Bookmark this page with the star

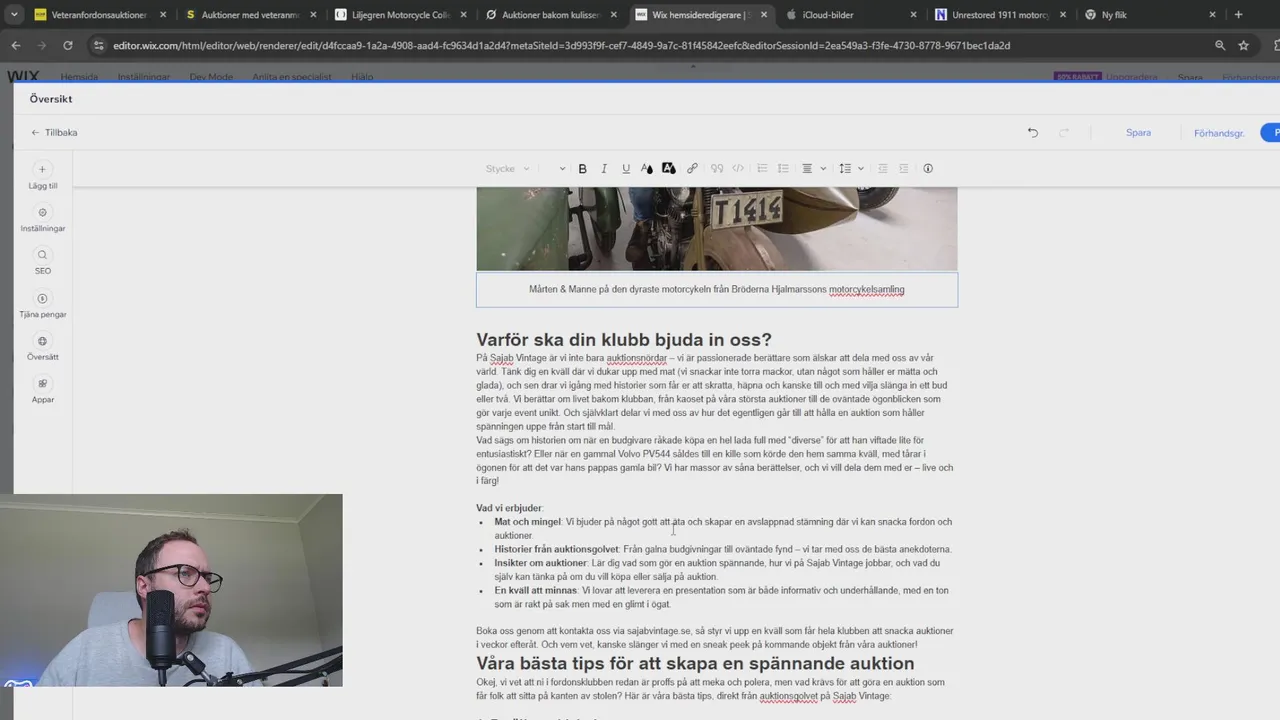[x=1243, y=45]
